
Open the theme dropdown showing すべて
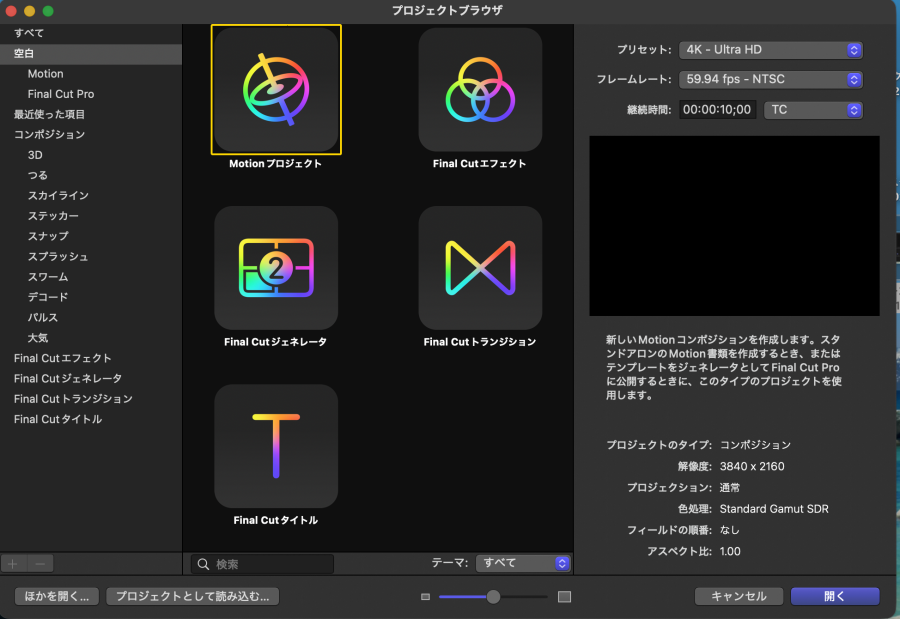pos(523,563)
